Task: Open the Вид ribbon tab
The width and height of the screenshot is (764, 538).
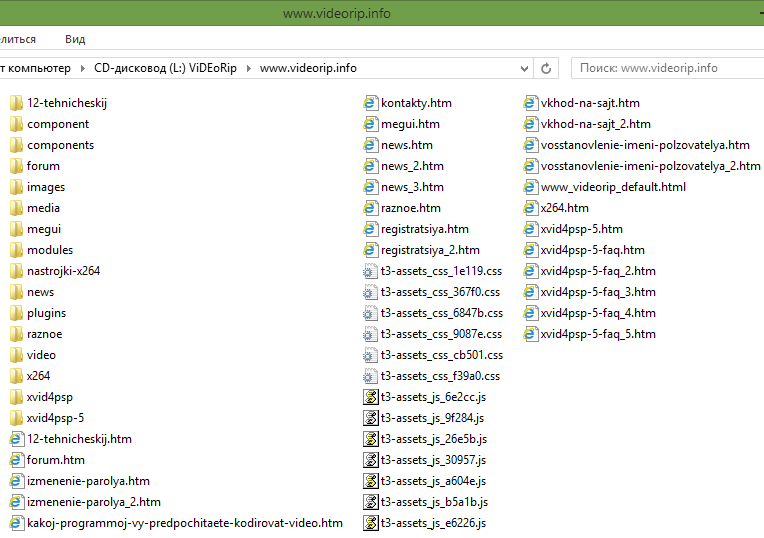Action: click(75, 39)
